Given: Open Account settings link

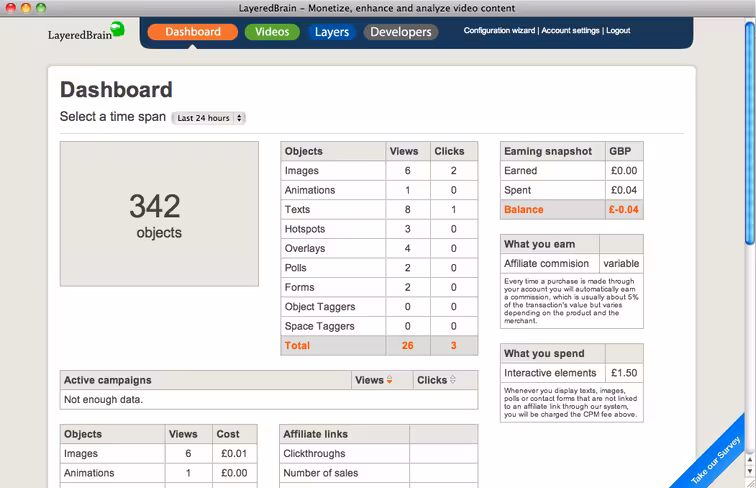Looking at the screenshot, I should coord(570,30).
